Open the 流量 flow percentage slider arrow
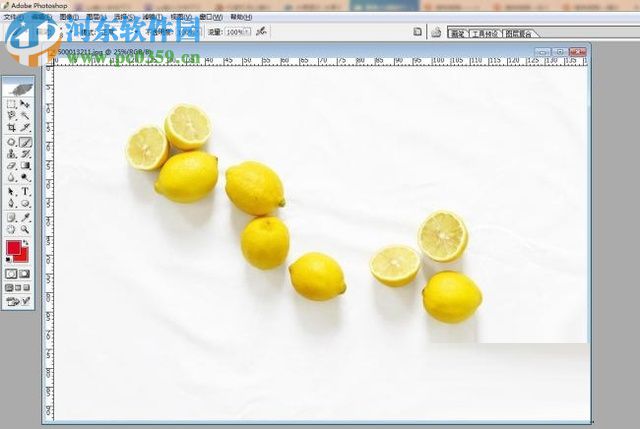This screenshot has width=640, height=429. (248, 32)
